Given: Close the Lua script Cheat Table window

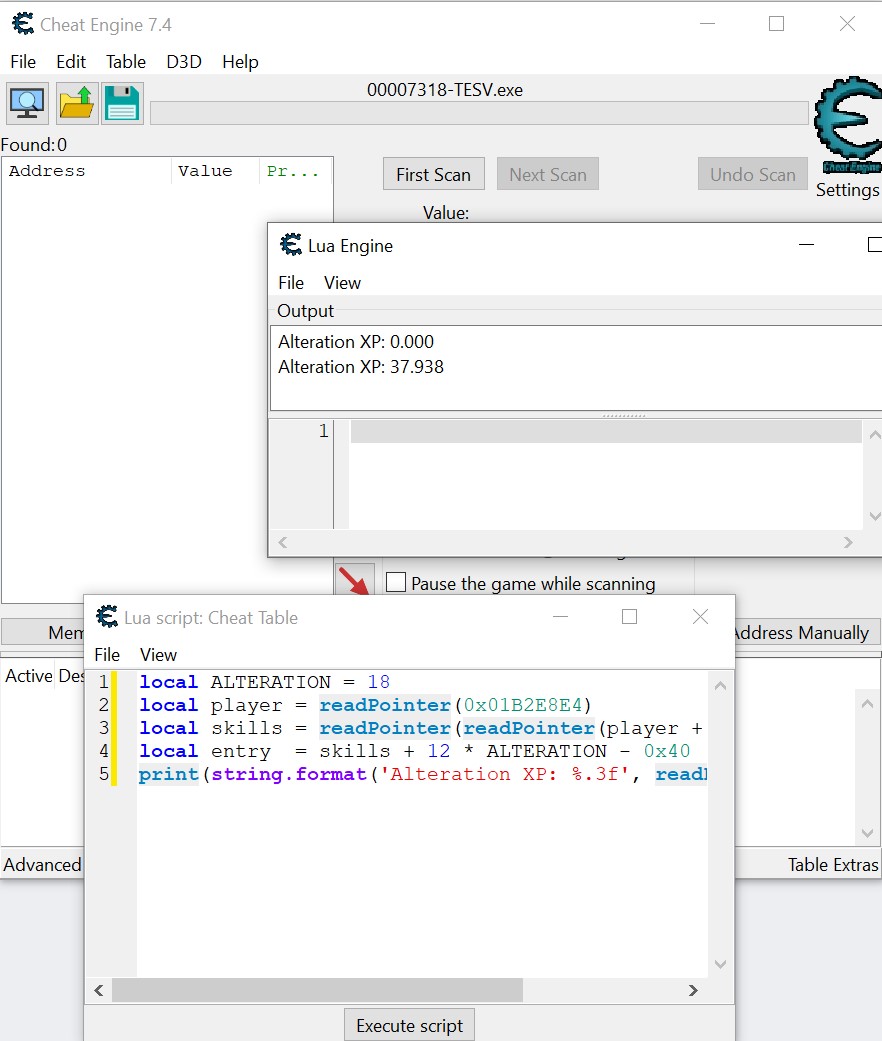Looking at the screenshot, I should point(700,617).
